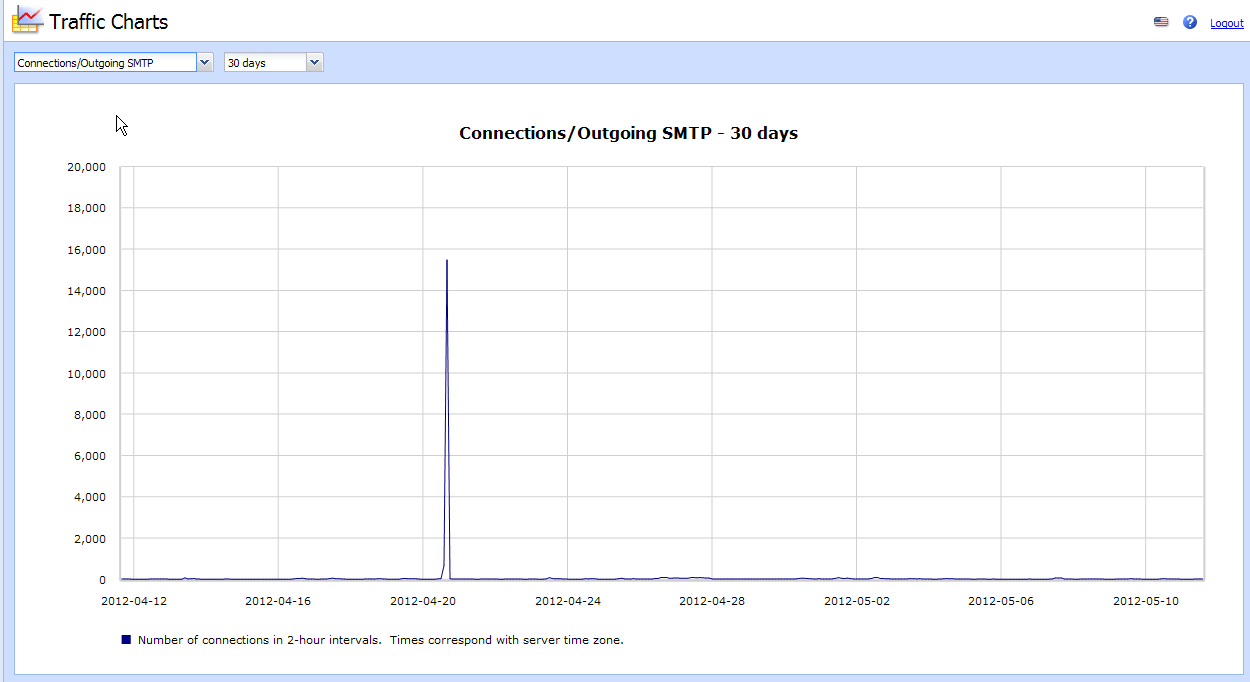Screen dimensions: 1250x682
Task: Click chart title Connections/Outgoing SMTP - 30 days
Action: click(628, 133)
